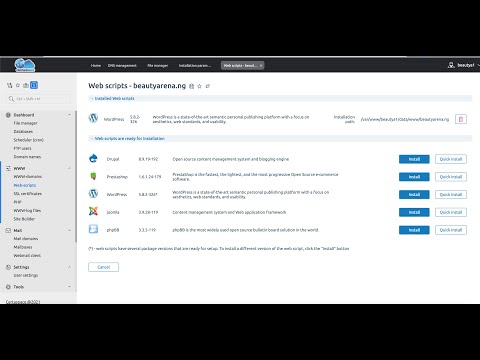The height and width of the screenshot is (360, 480).
Task: Click the sidebar vertical scrollbar
Action: click(x=76, y=177)
